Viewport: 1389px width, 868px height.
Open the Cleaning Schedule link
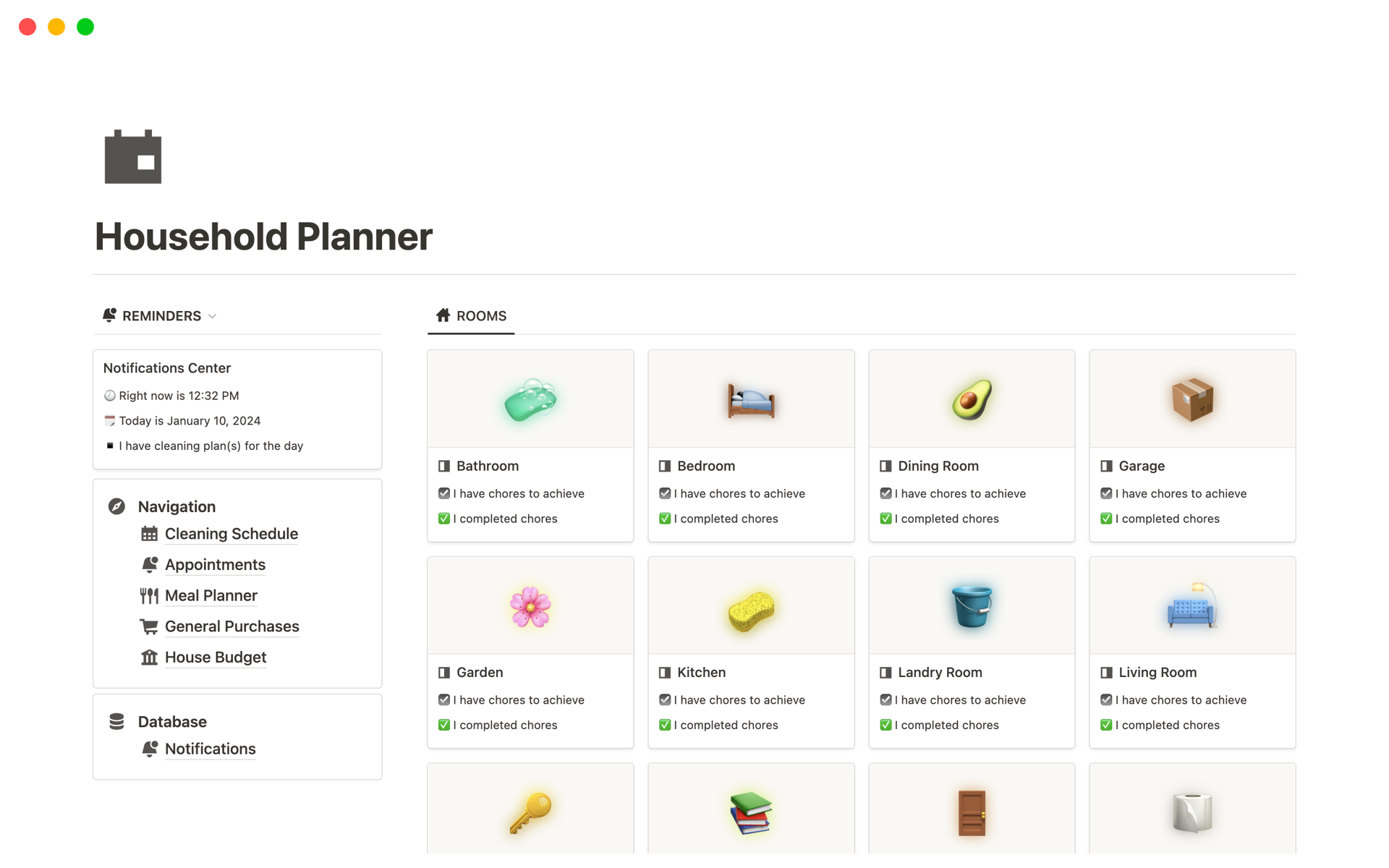pos(231,533)
